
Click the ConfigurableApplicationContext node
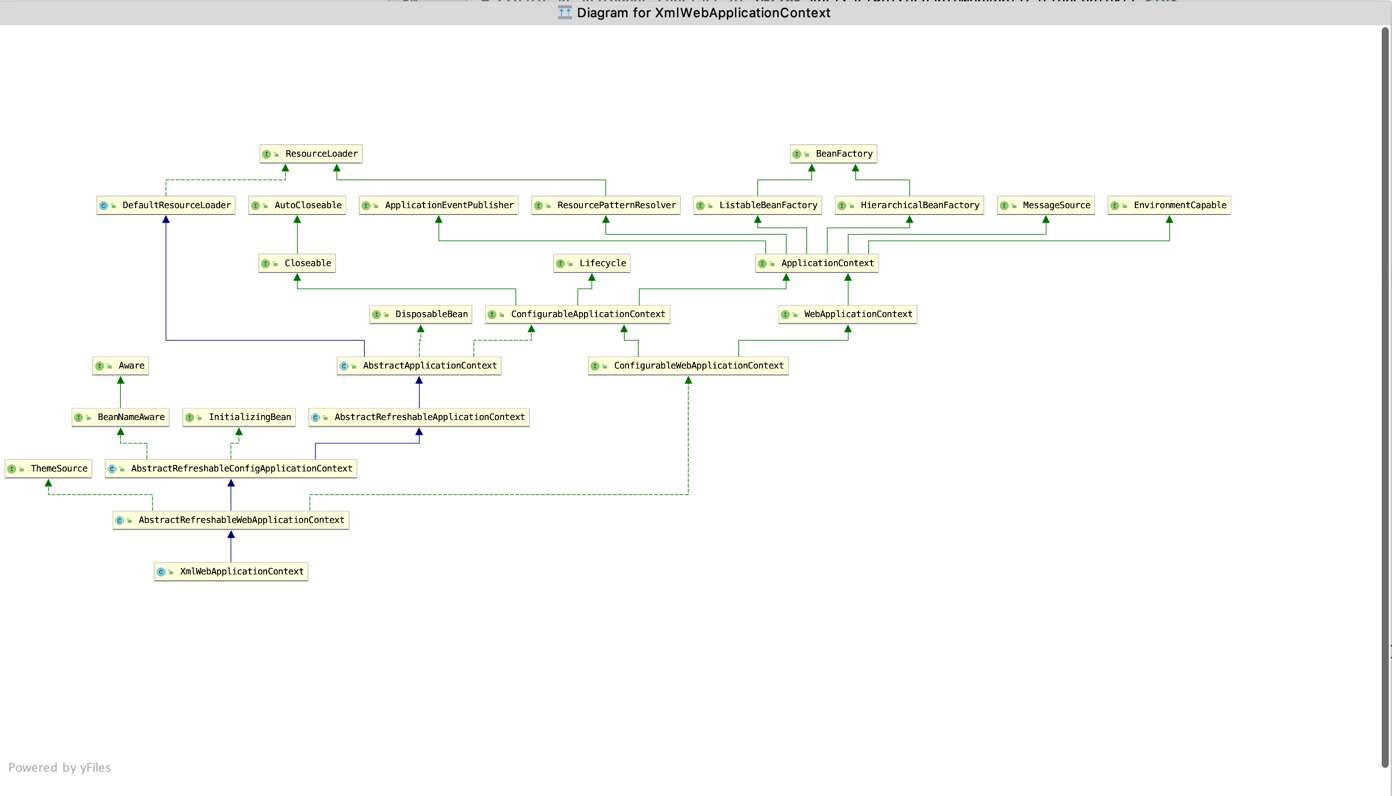pyautogui.click(x=577, y=314)
